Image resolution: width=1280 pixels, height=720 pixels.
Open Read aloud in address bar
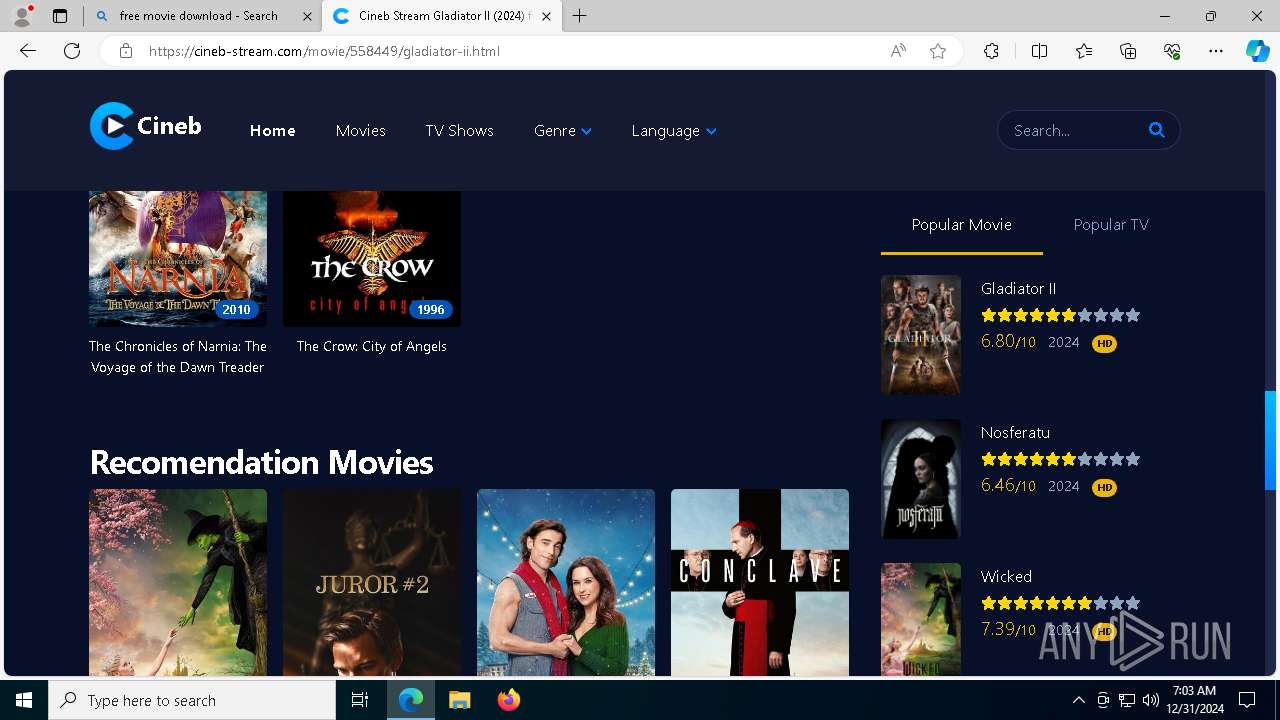click(898, 51)
